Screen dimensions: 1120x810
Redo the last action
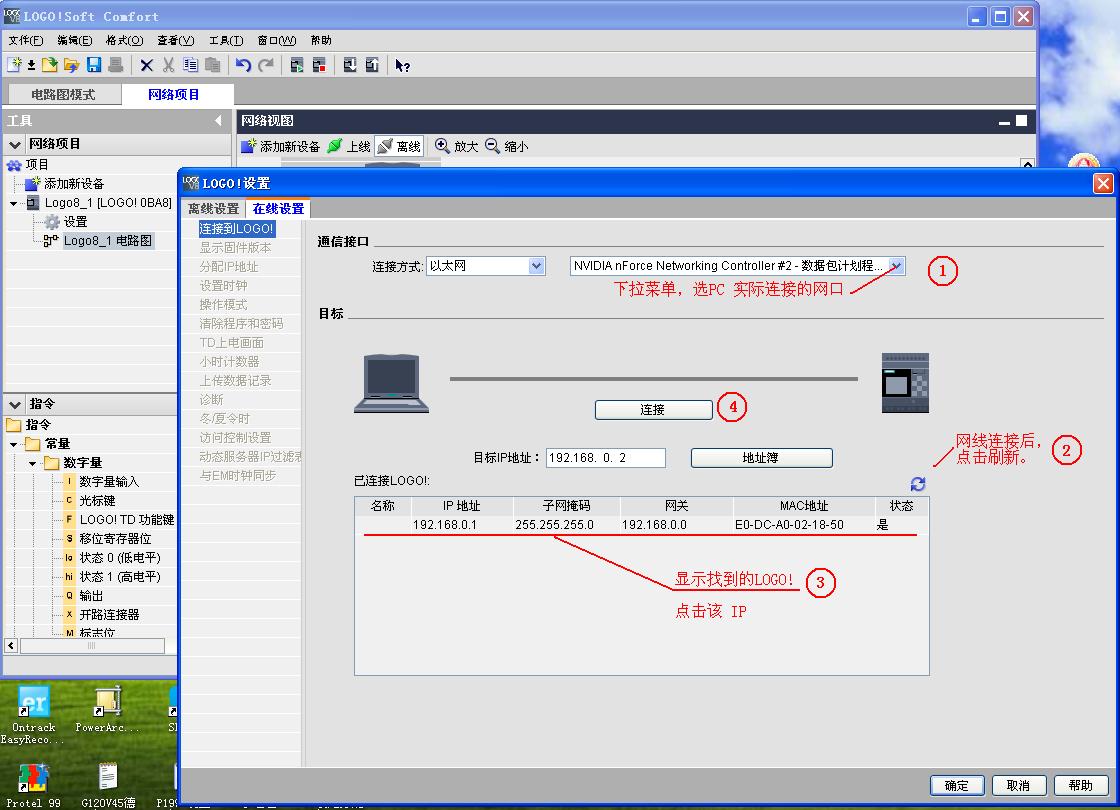pos(266,65)
